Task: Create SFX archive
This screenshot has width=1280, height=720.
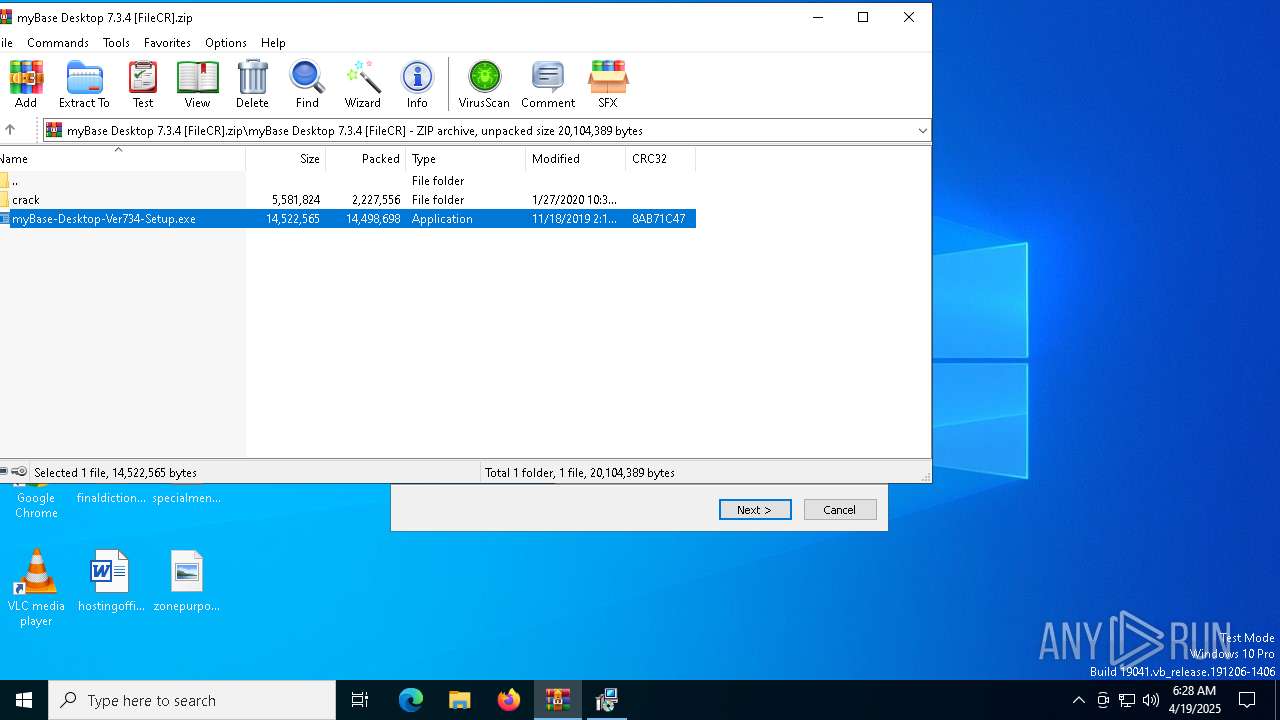Action: click(x=608, y=85)
